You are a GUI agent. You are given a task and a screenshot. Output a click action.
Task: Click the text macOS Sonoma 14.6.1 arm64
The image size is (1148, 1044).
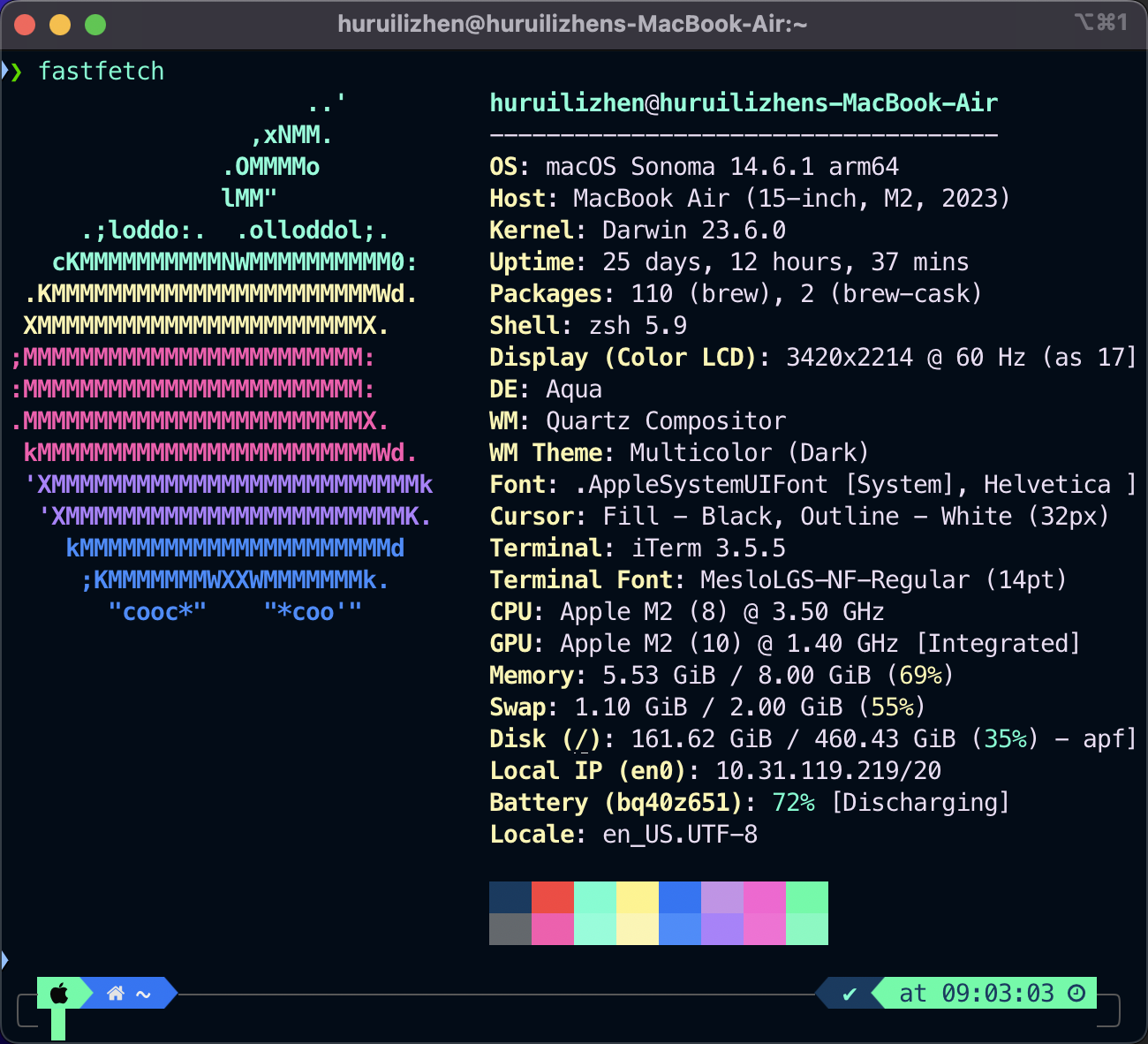click(722, 167)
